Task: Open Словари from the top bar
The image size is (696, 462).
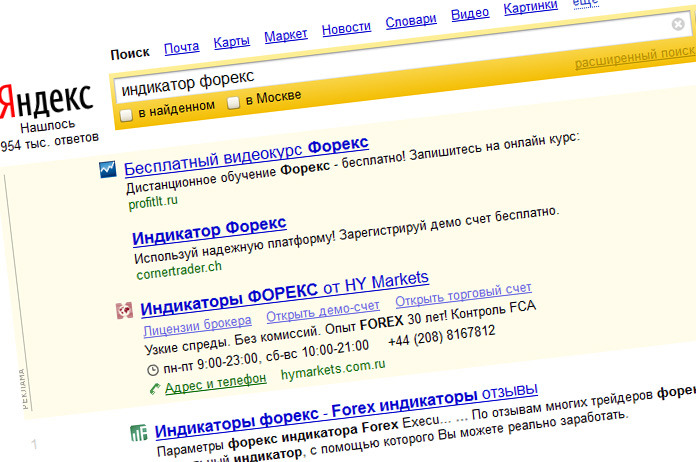Action: click(411, 21)
